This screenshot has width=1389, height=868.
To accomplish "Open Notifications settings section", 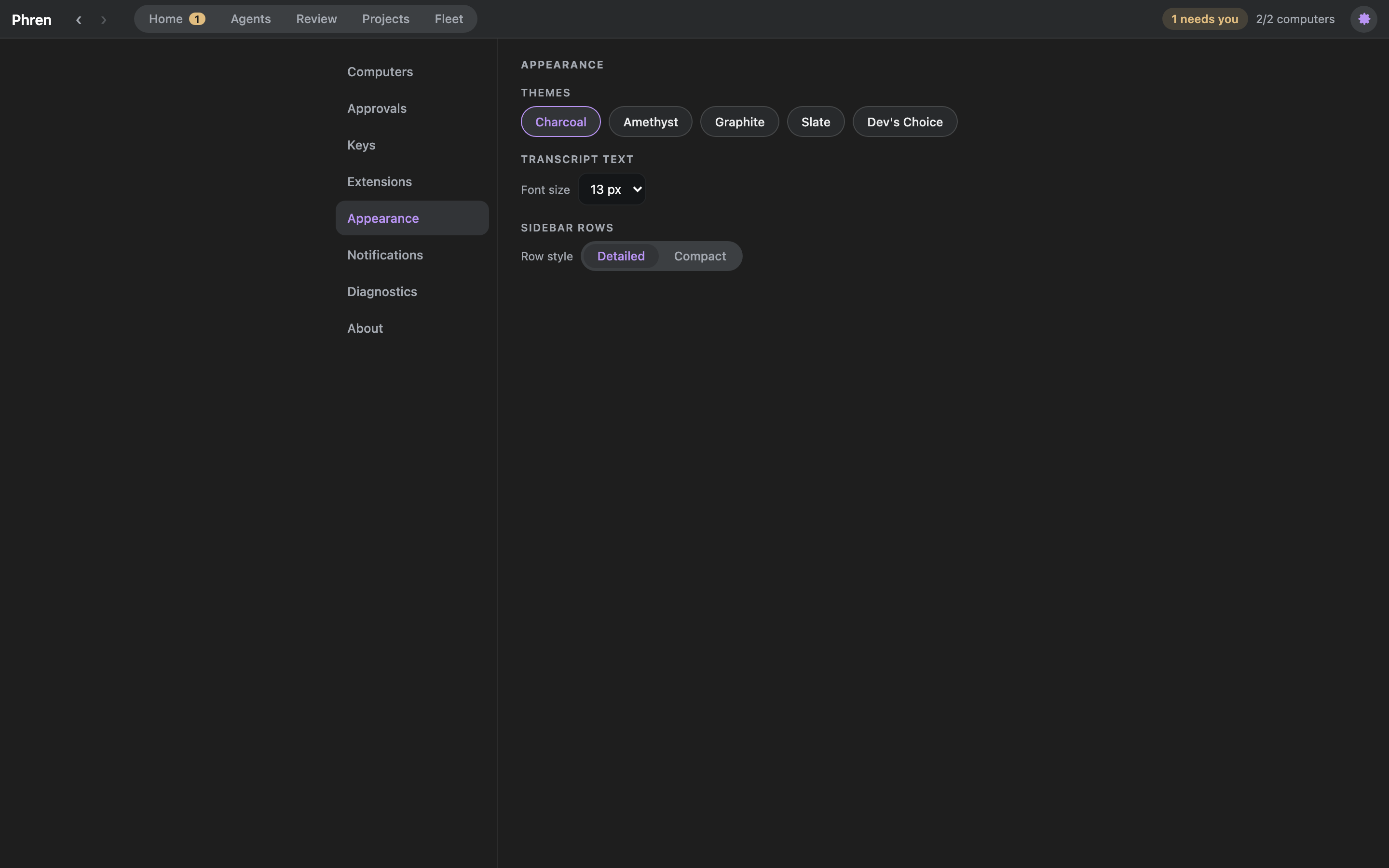I will point(412,255).
